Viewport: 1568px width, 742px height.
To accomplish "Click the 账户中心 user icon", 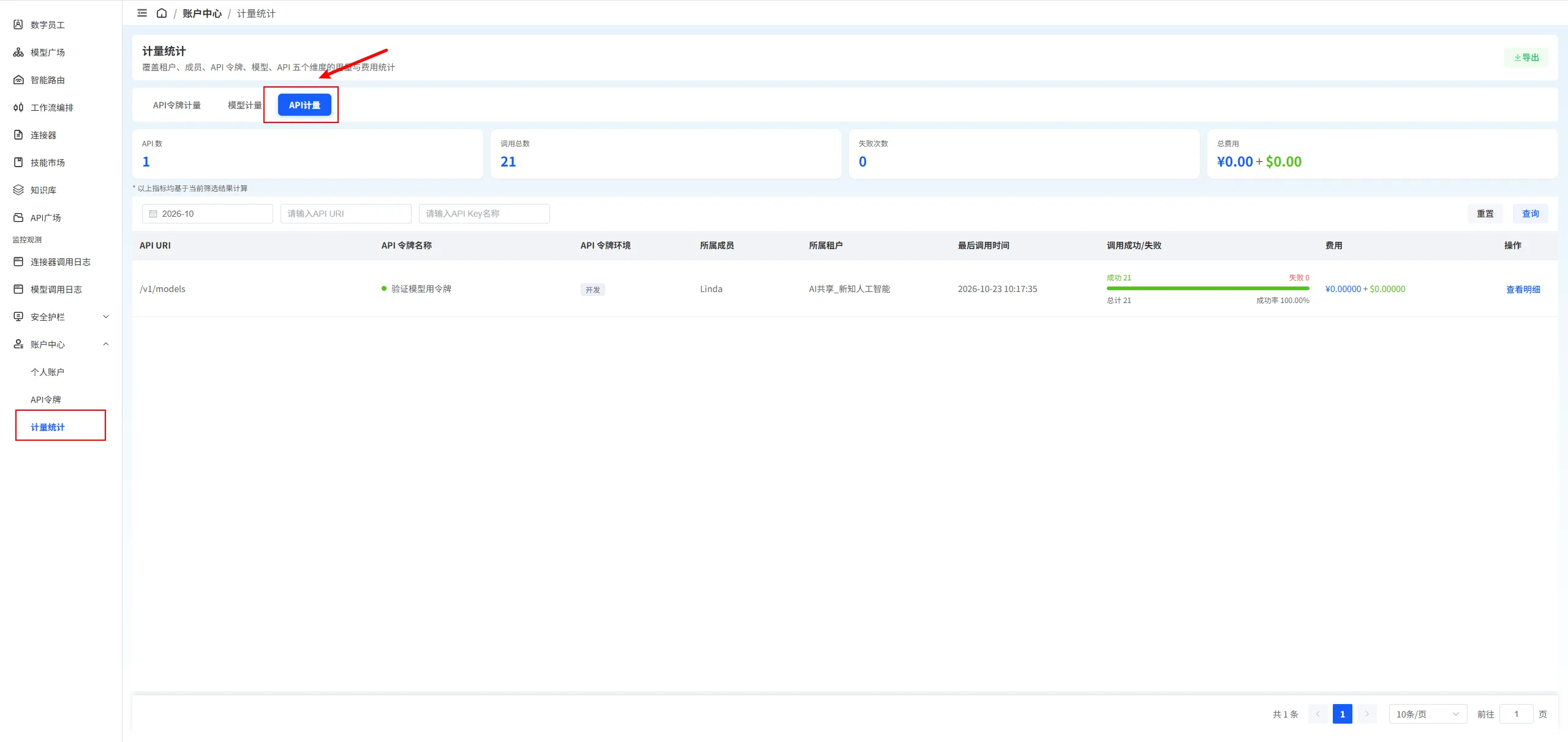I will coord(18,344).
